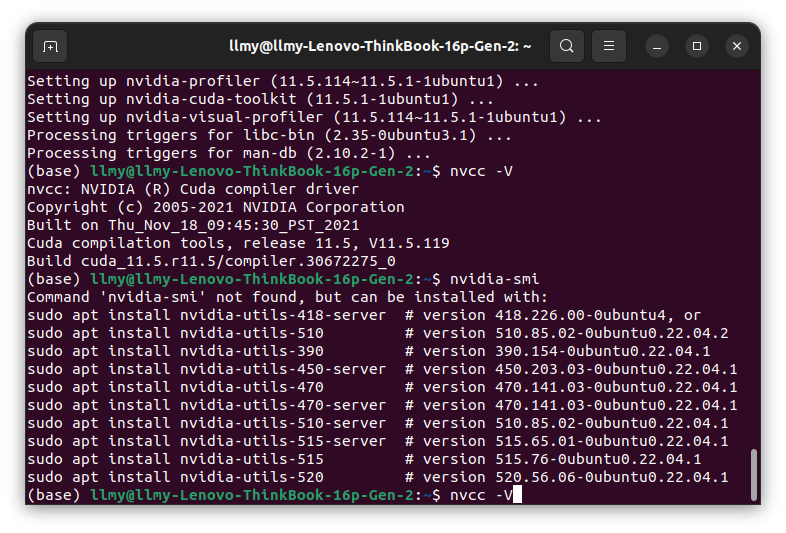Click the 'nvidia-utils-510-server' package name
This screenshot has width=786, height=533.
coord(283,424)
